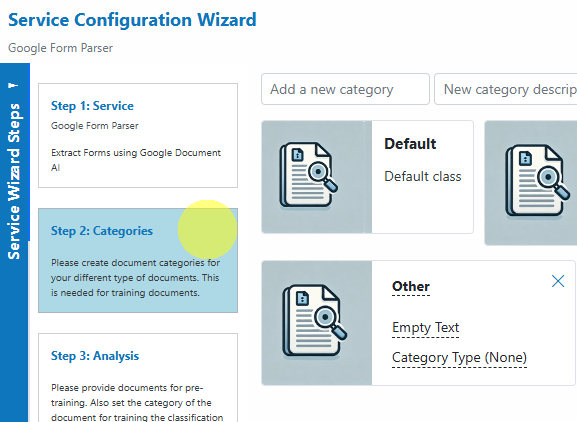Screen dimensions: 577x422
Task: Click the Default class description text
Action: point(422,177)
